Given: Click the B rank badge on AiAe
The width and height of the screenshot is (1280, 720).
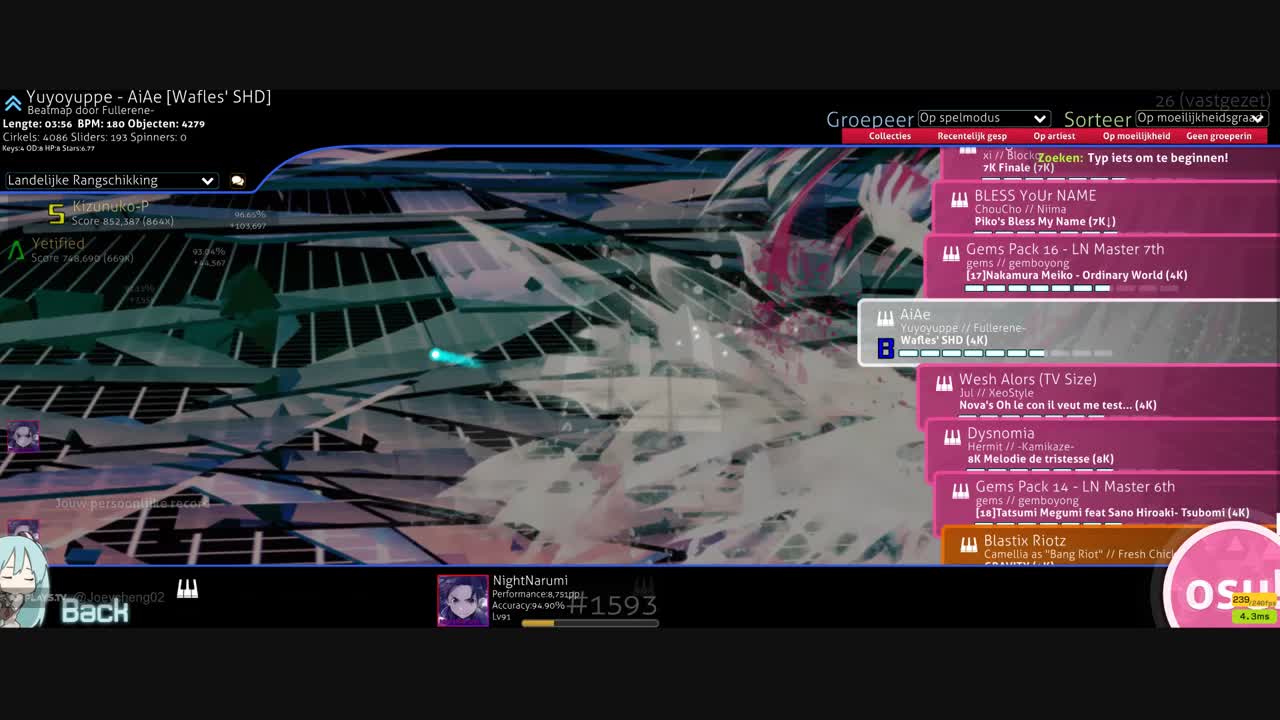Looking at the screenshot, I should click(885, 348).
